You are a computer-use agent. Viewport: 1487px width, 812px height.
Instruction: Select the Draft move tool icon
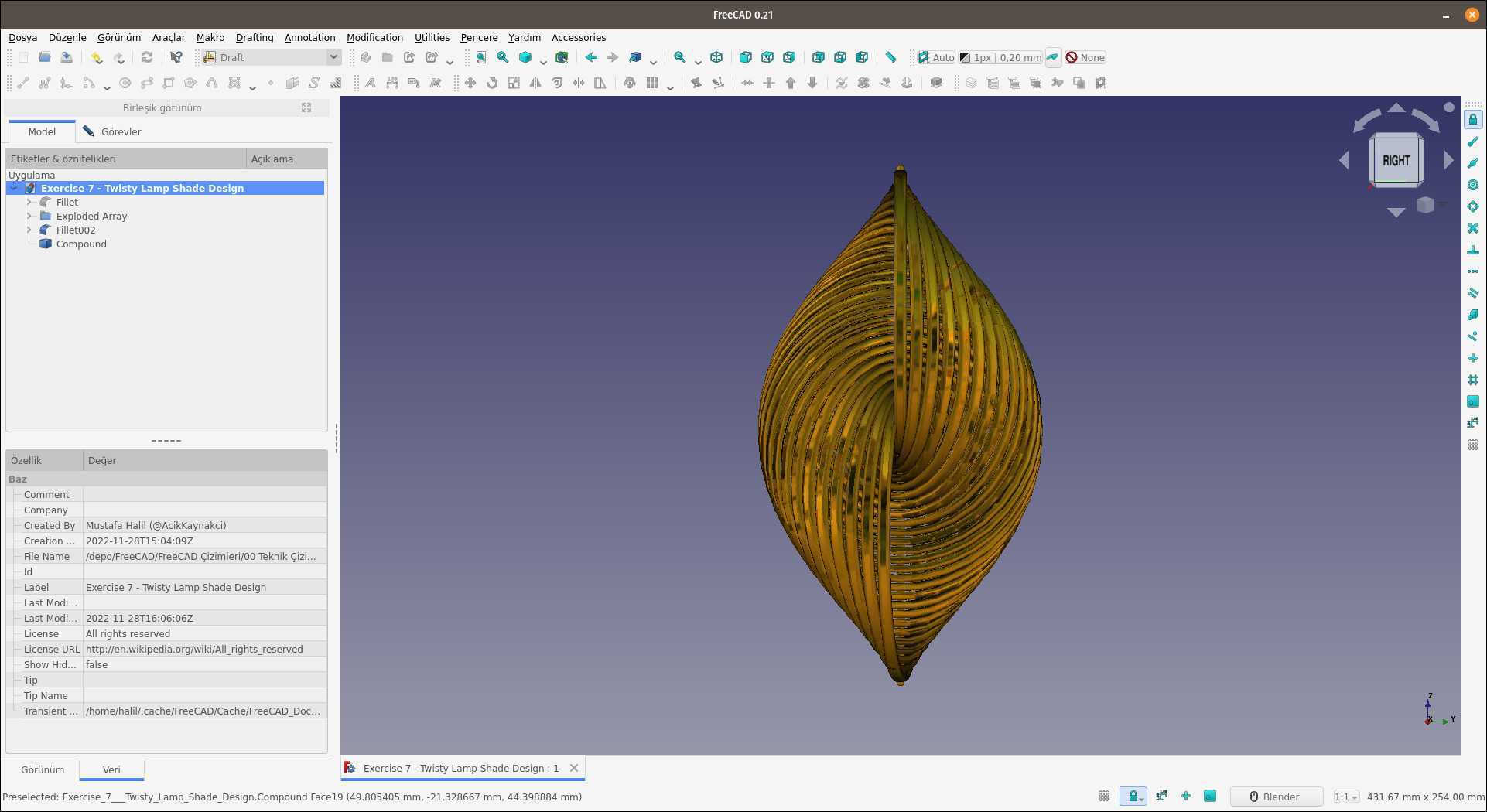470,83
